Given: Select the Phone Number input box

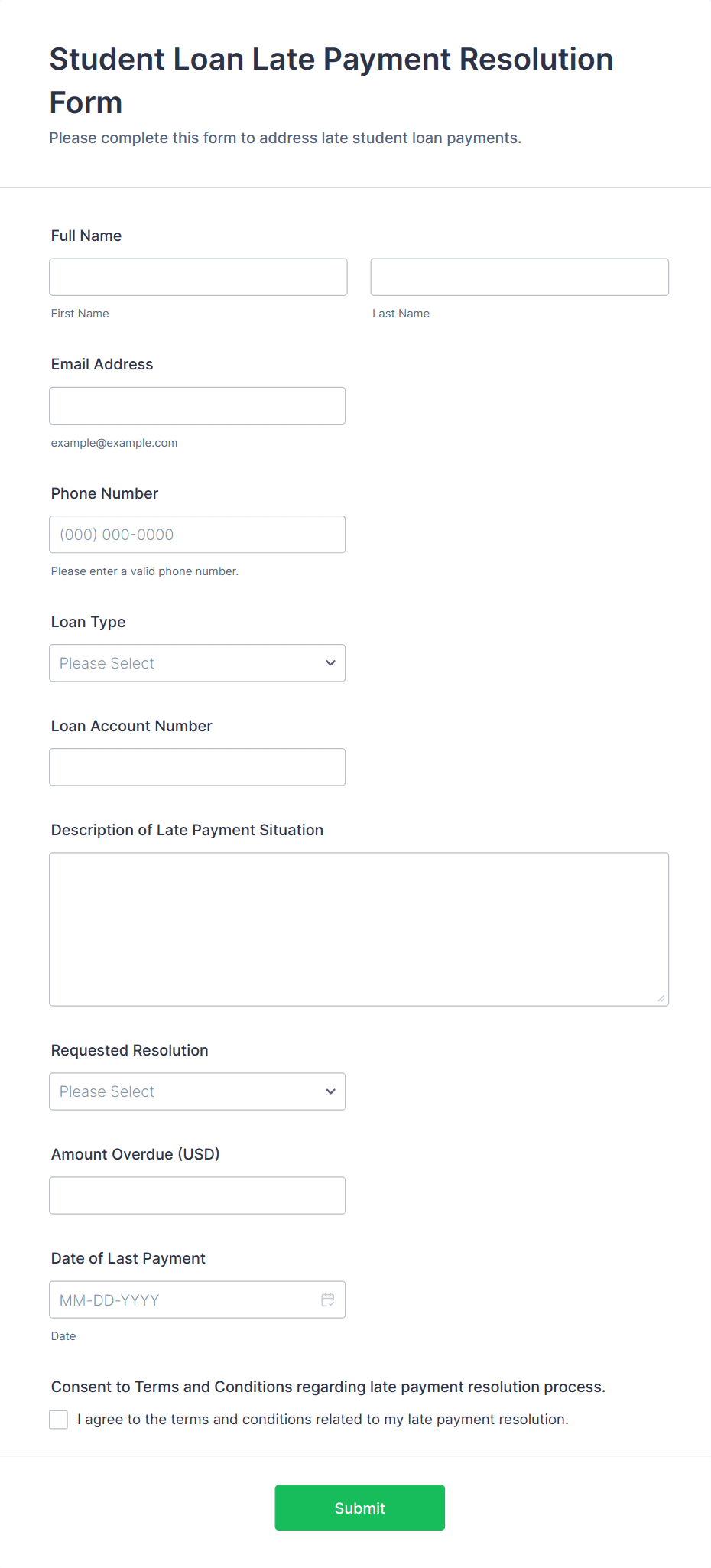Looking at the screenshot, I should point(196,535).
